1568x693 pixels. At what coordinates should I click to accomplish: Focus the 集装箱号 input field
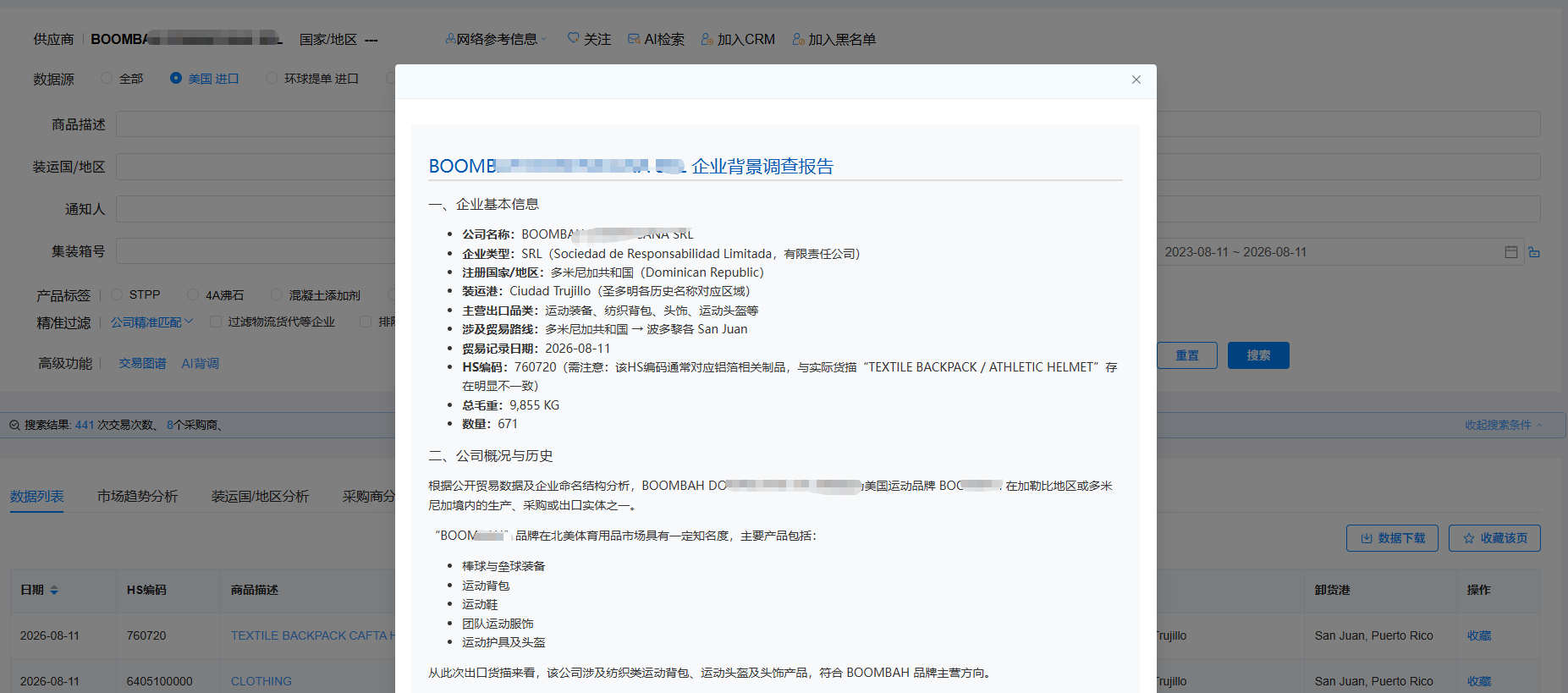(x=256, y=251)
